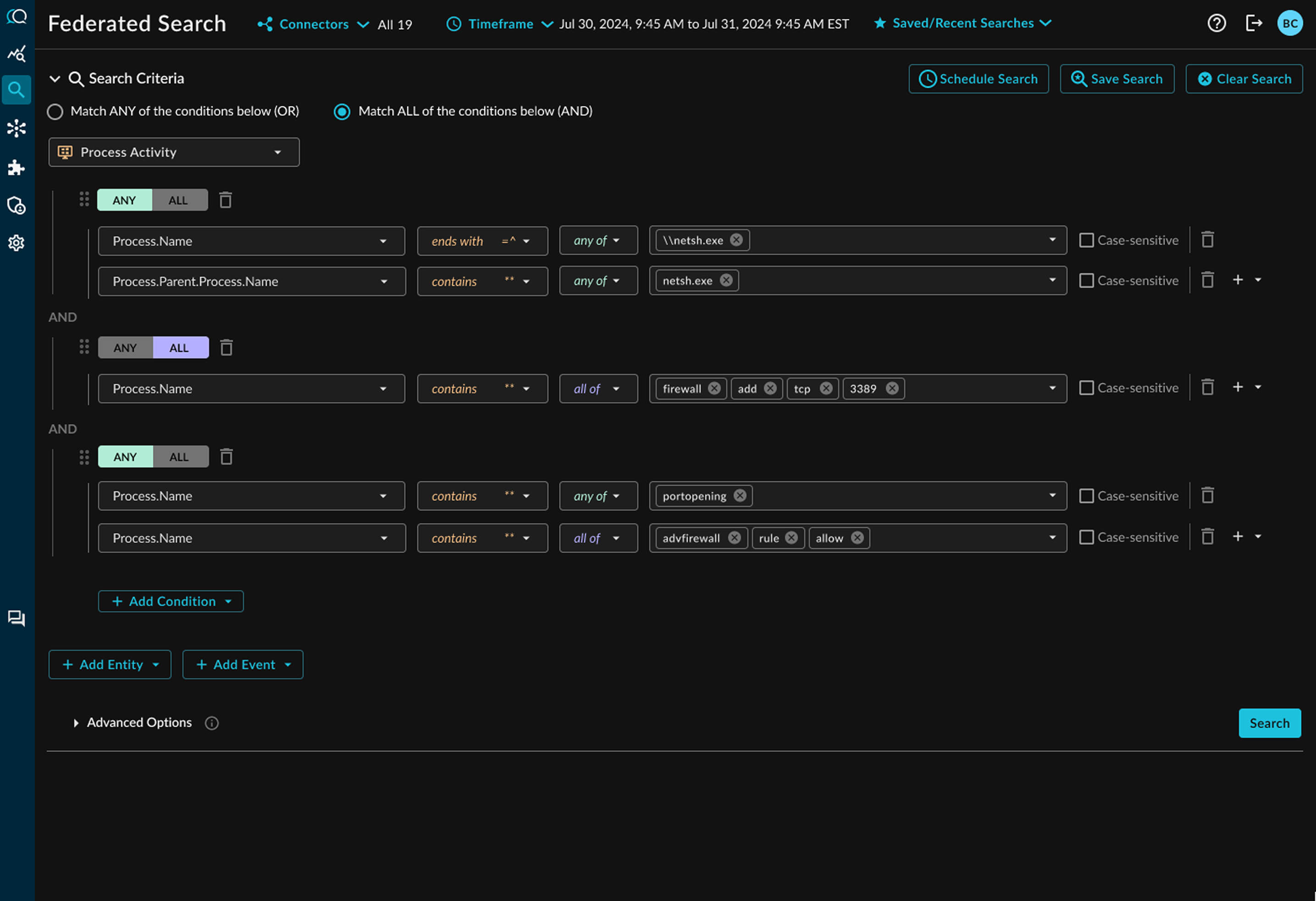
Task: Add a row after firewall condition
Action: (x=1238, y=387)
